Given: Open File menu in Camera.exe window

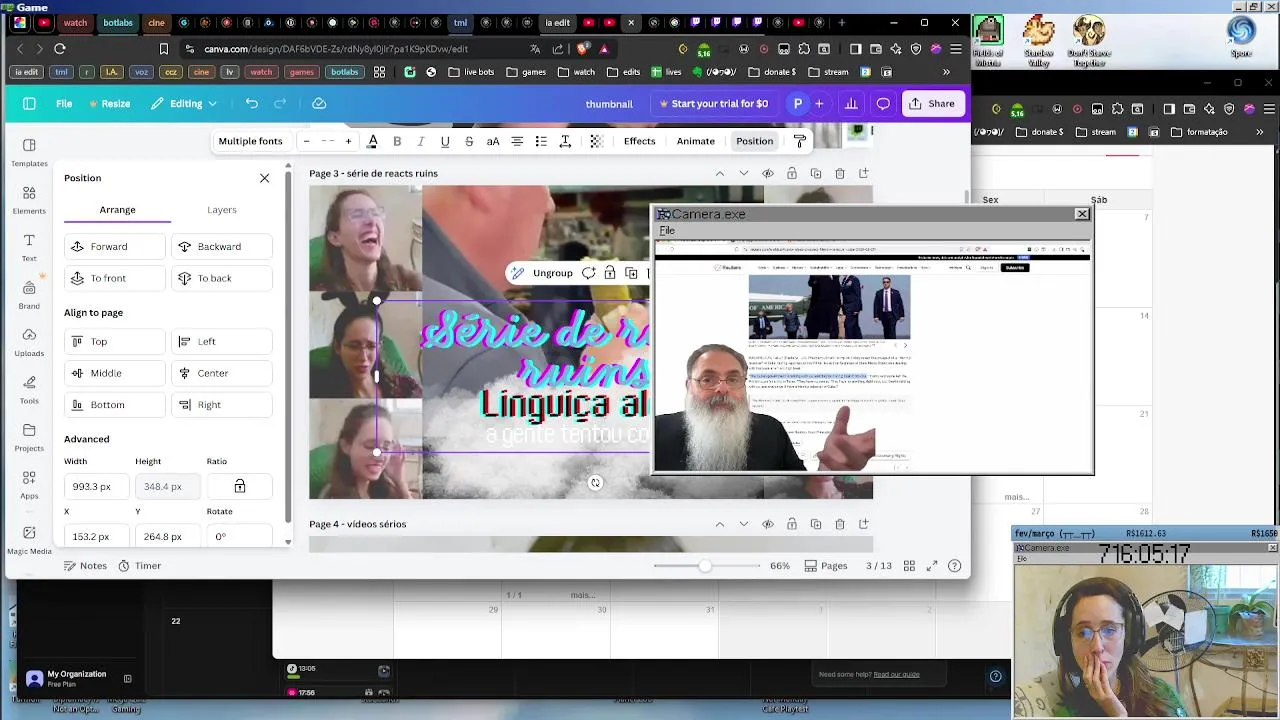Looking at the screenshot, I should (x=667, y=231).
